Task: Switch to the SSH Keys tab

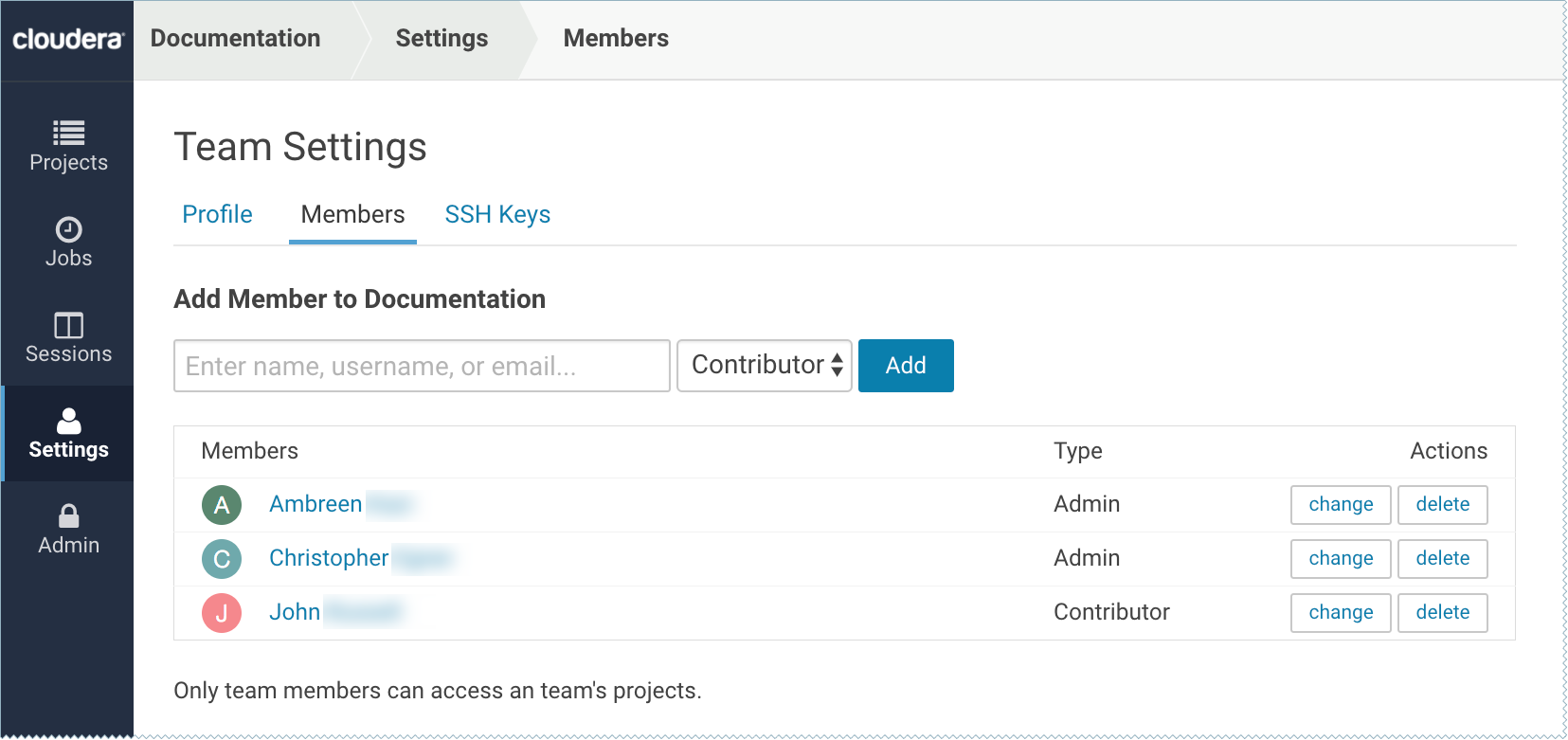Action: tap(497, 215)
